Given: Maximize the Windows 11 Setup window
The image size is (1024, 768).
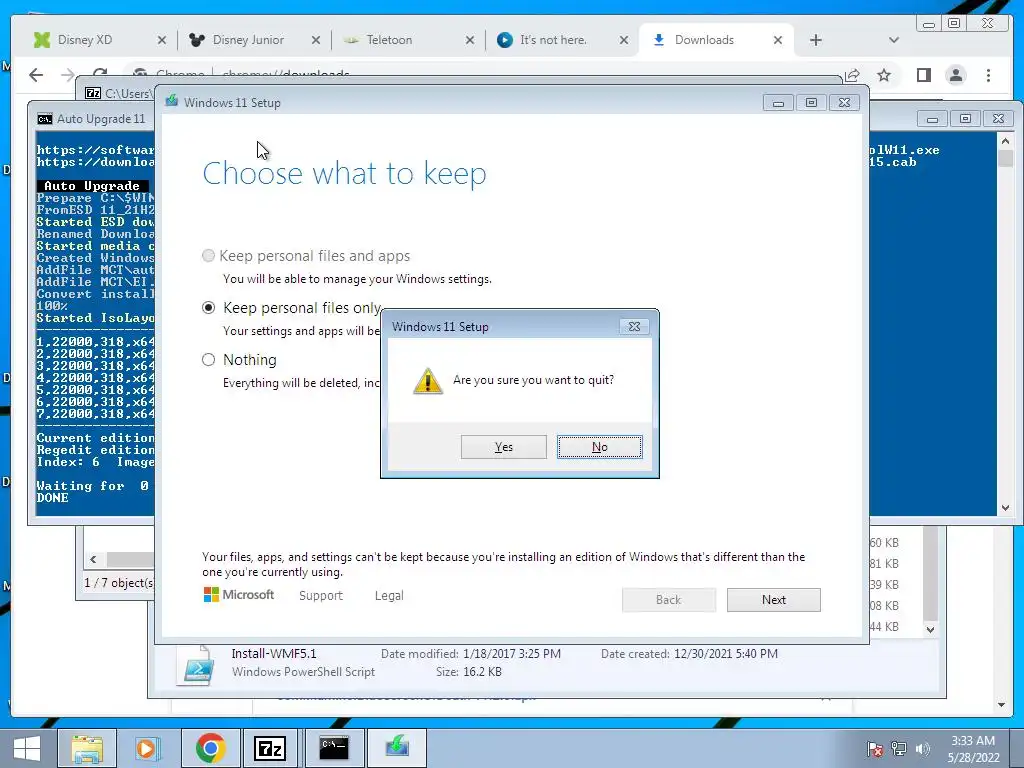Looking at the screenshot, I should click(x=811, y=103).
